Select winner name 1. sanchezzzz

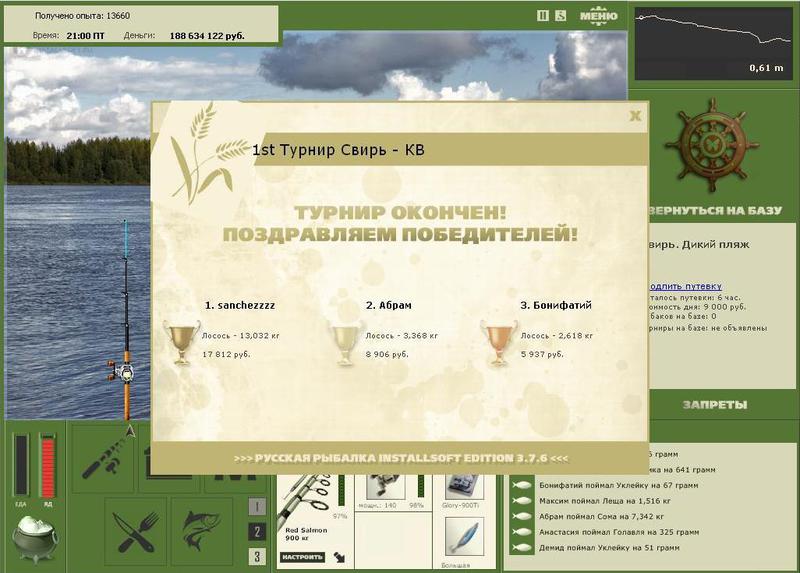pos(240,306)
